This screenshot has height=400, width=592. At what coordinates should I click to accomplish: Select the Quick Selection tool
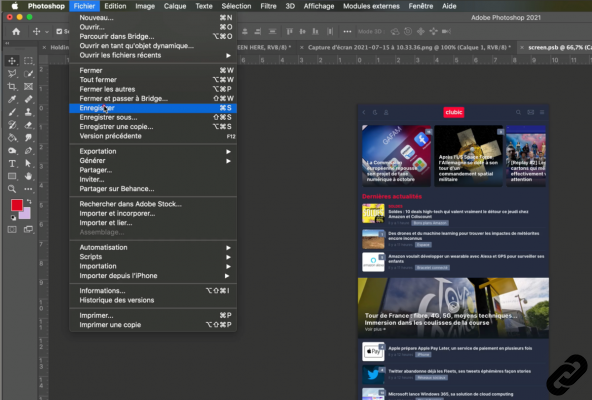click(28, 74)
